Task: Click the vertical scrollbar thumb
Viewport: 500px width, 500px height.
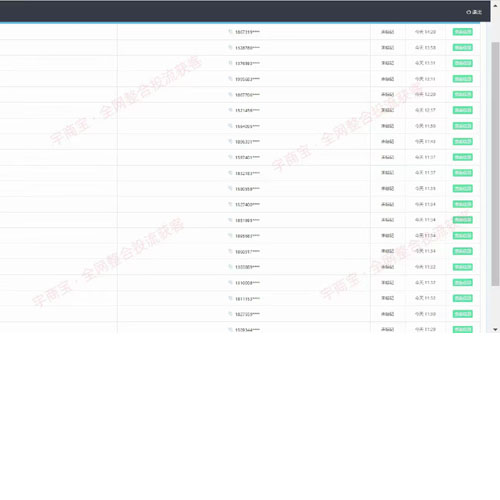Action: coord(495,164)
